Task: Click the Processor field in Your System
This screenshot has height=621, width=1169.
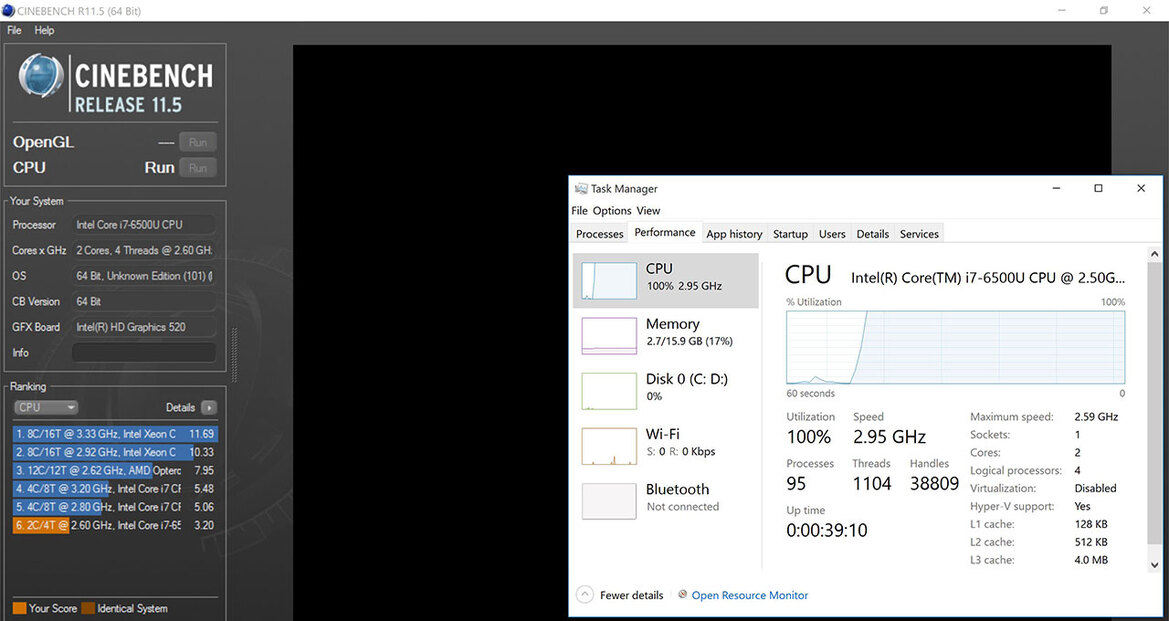Action: pyautogui.click(x=145, y=224)
